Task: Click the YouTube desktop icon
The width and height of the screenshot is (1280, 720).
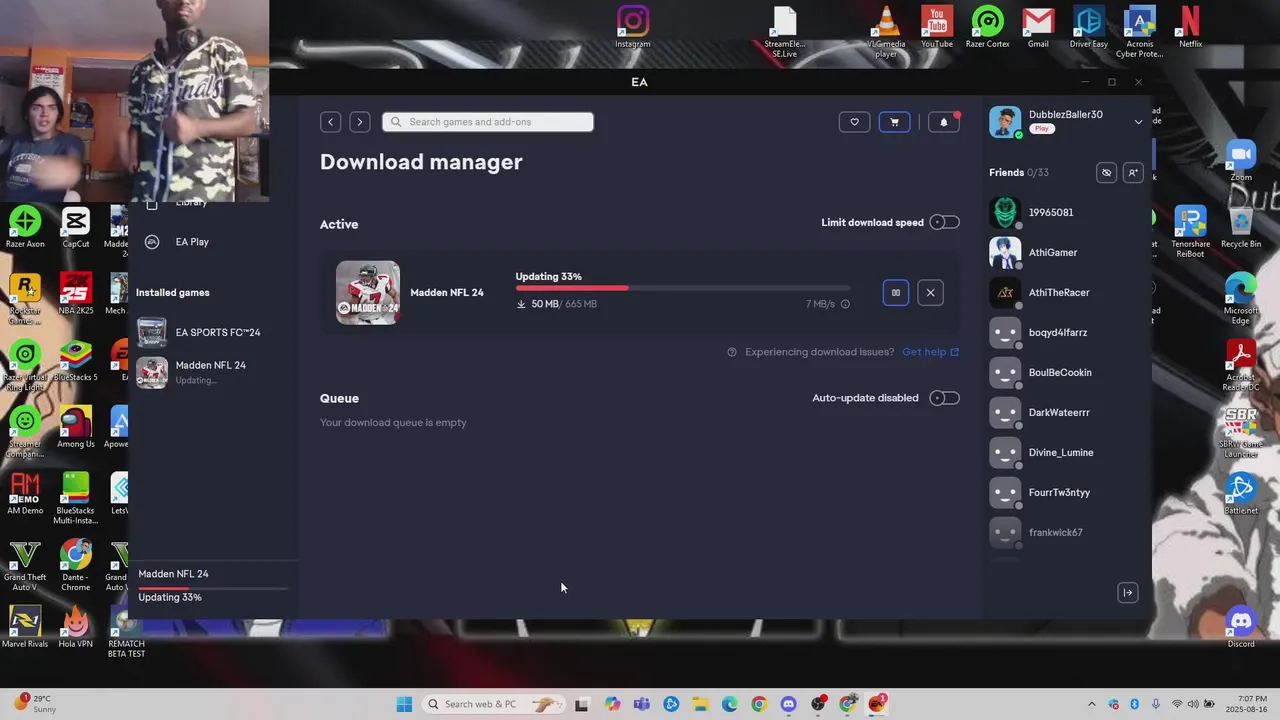Action: click(937, 27)
